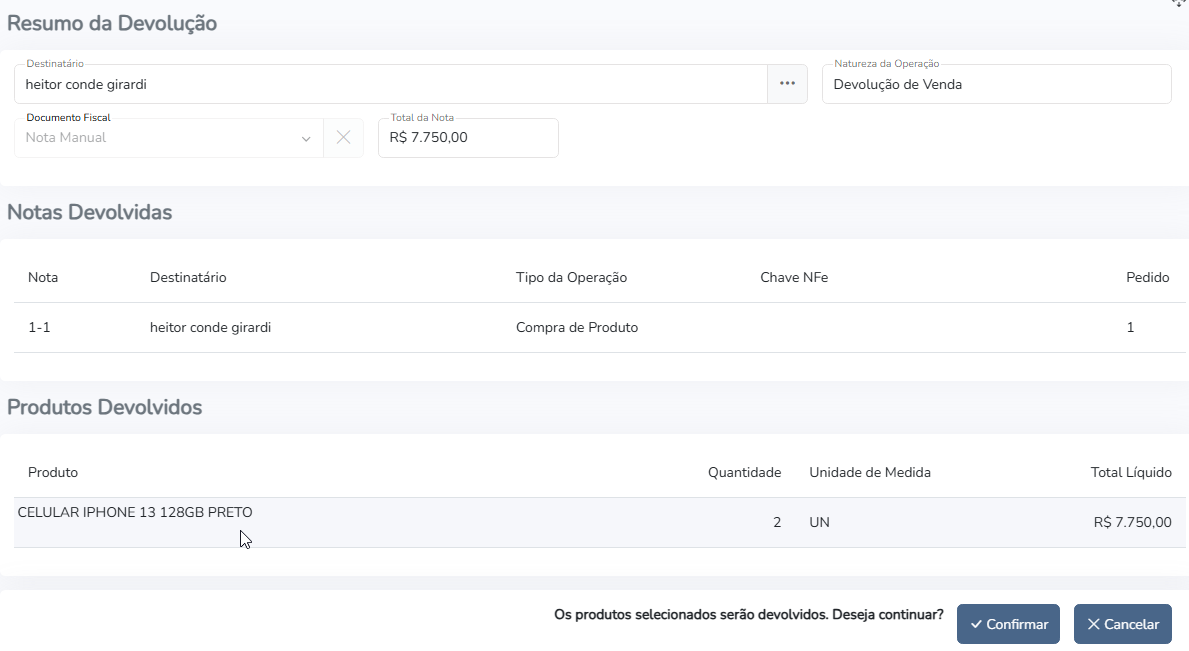Expand the Documento Fiscal chevron arrow
This screenshot has width=1189, height=651.
click(306, 139)
